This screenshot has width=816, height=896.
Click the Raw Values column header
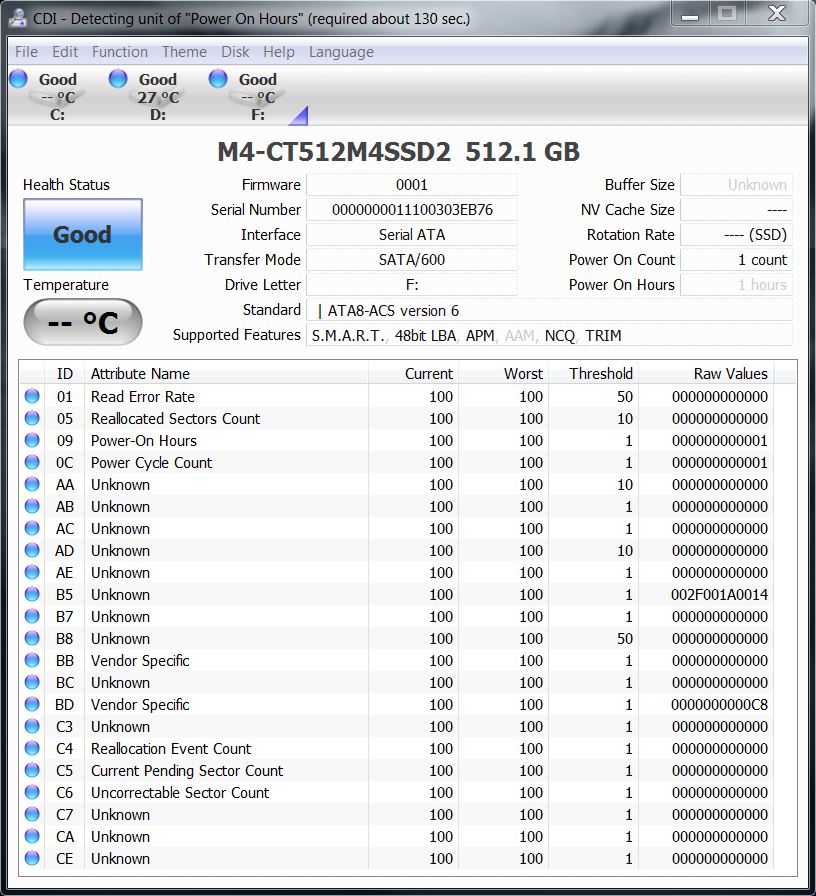705,374
